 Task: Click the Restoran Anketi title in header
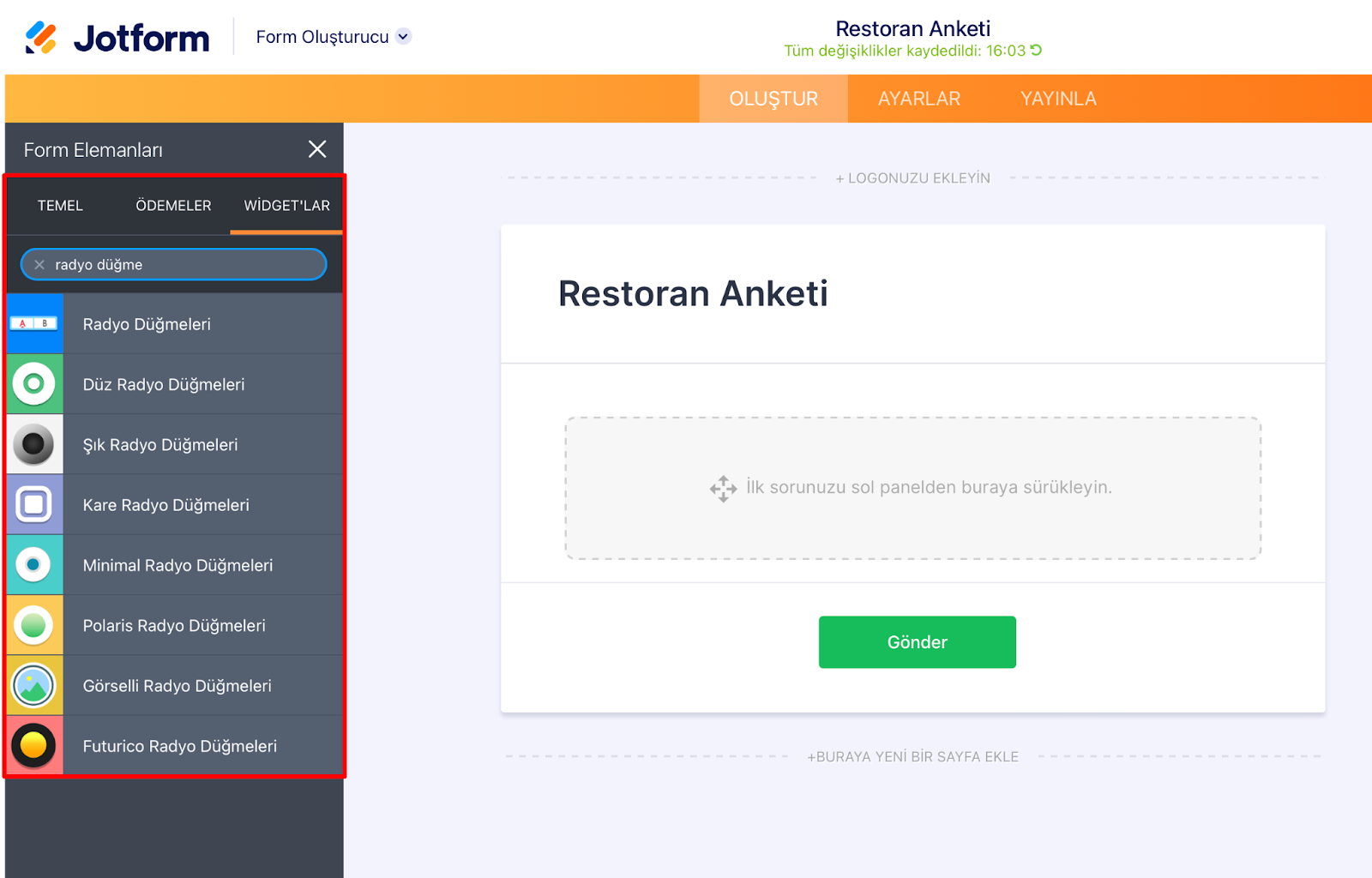click(x=913, y=28)
